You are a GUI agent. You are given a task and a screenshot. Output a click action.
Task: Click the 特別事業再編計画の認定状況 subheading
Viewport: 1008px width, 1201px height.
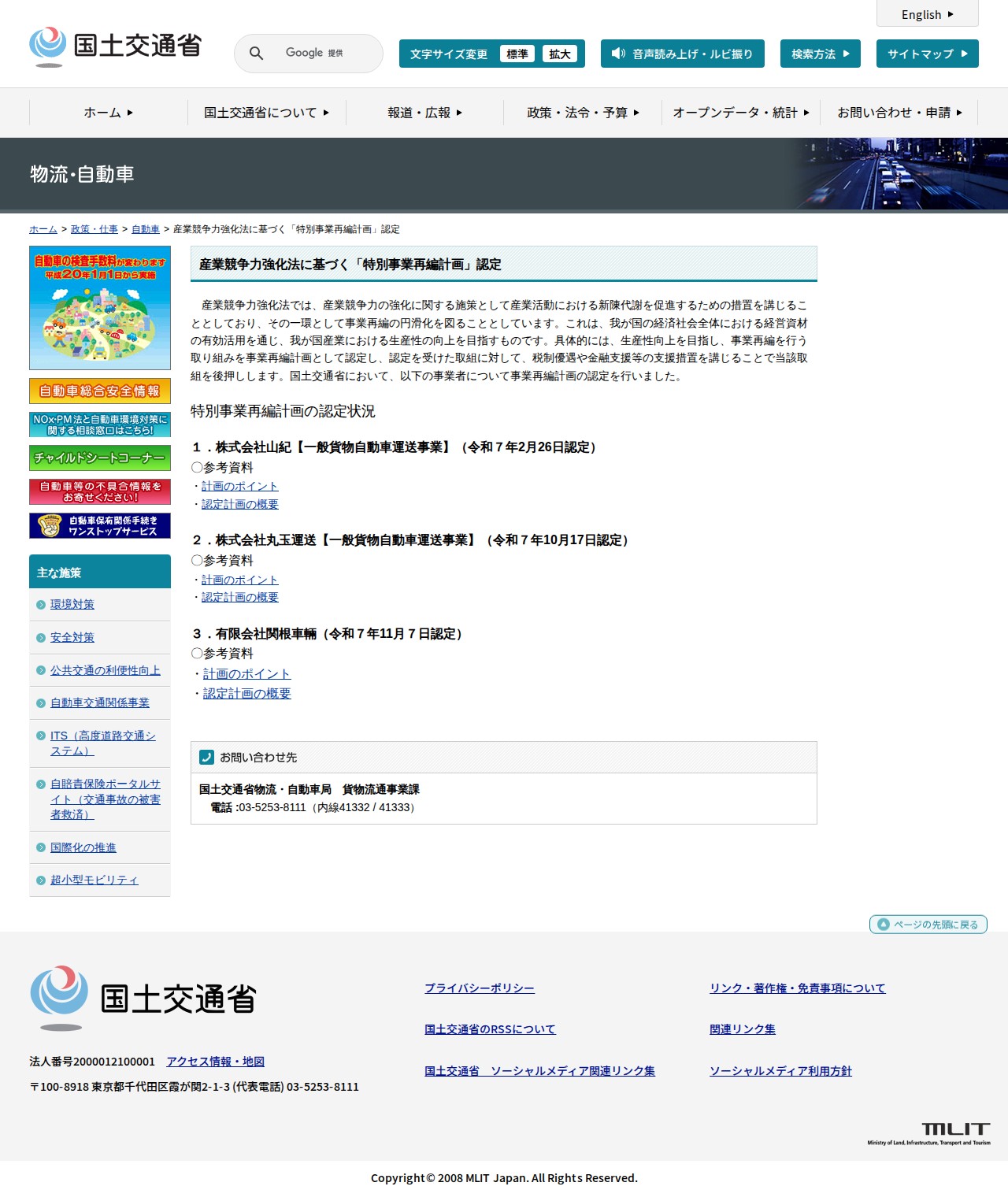[283, 411]
